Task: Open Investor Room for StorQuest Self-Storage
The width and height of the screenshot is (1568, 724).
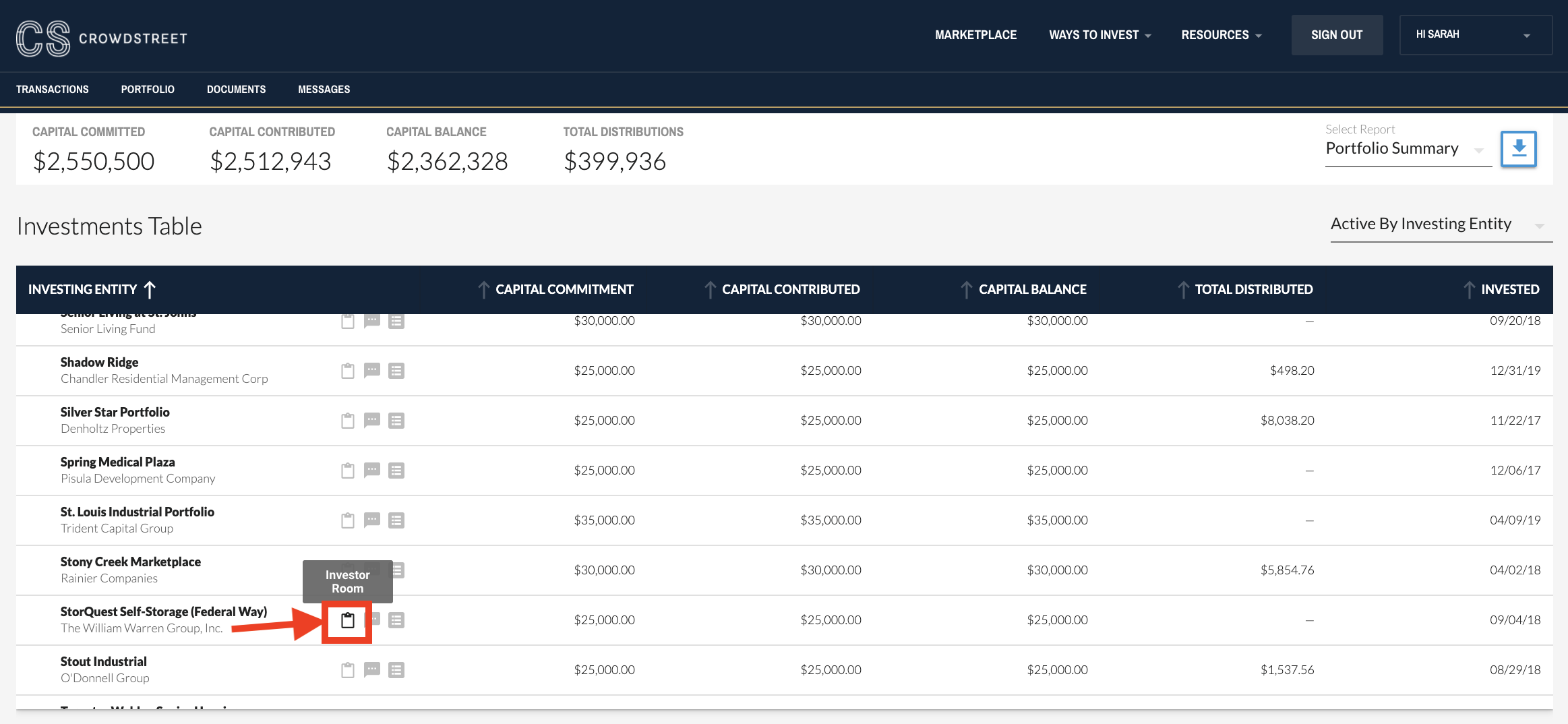Action: click(348, 620)
